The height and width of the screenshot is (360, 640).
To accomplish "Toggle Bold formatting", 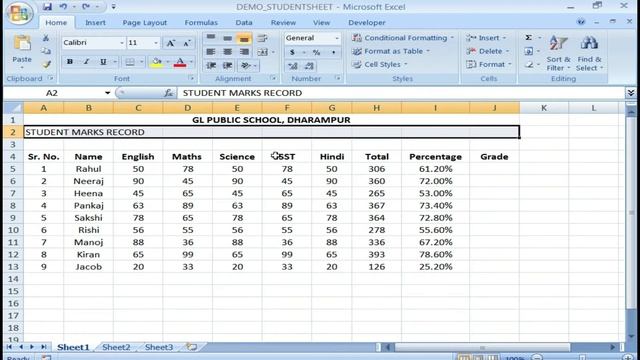I will pos(70,62).
